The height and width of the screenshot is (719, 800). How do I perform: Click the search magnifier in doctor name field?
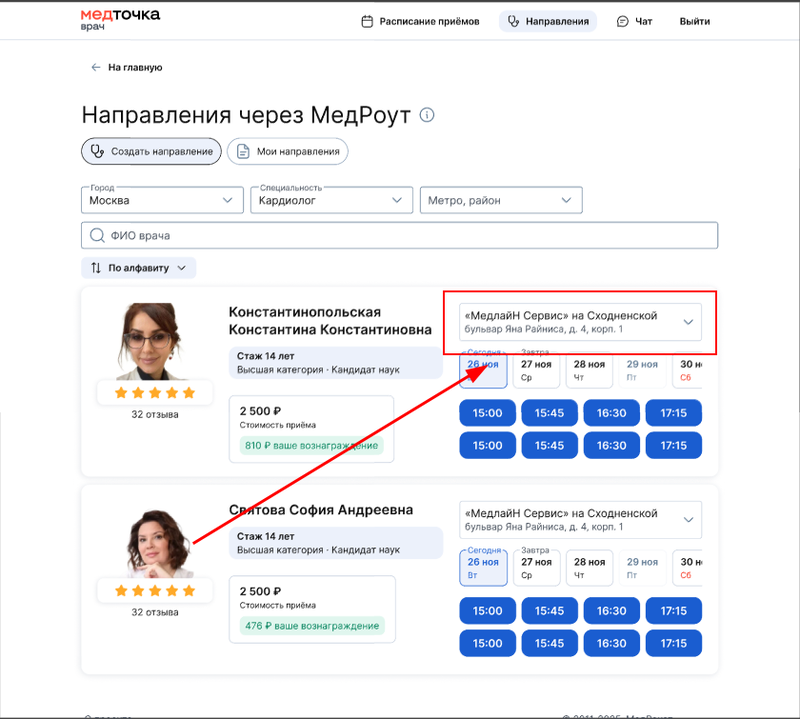98,235
